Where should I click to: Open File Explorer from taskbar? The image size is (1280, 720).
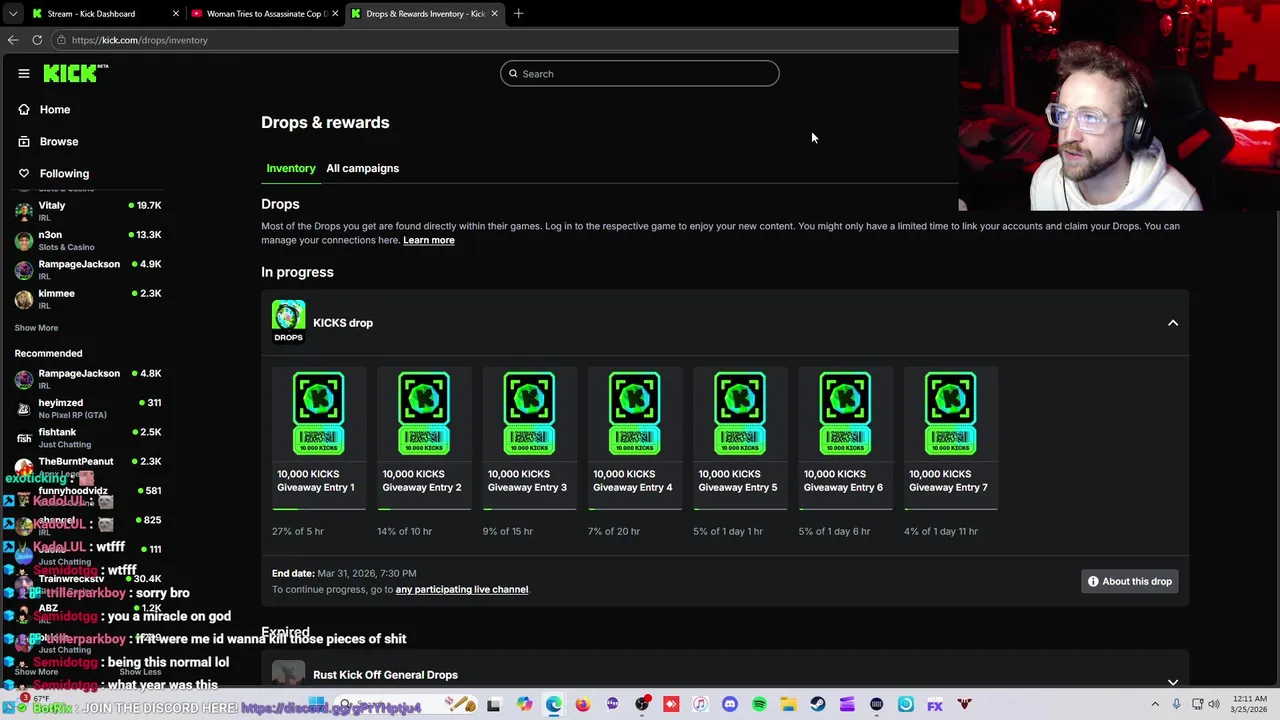[x=788, y=705]
